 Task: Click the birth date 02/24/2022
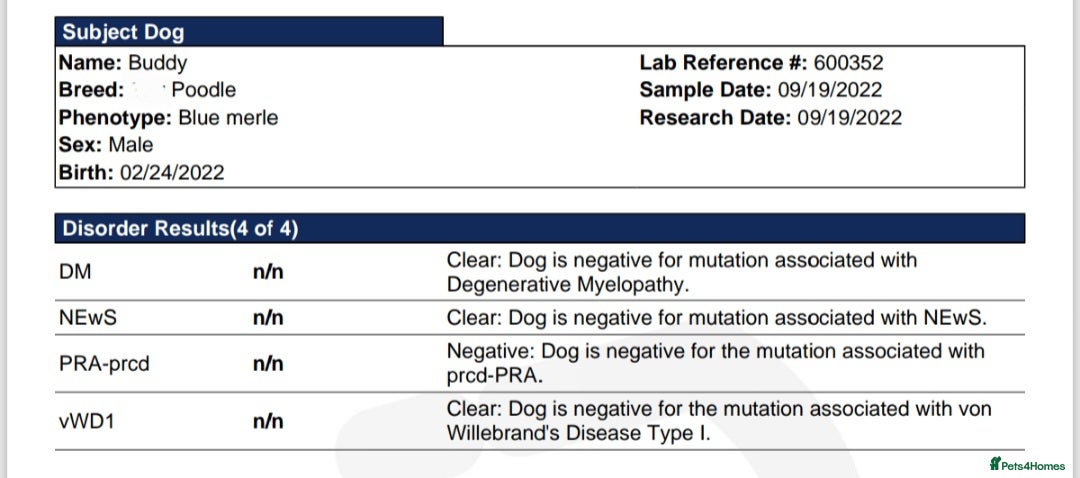tap(172, 173)
